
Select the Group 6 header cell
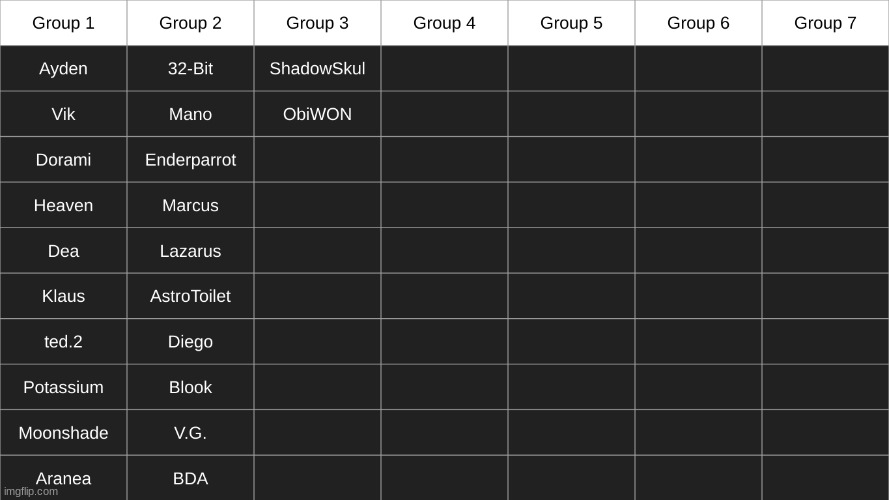698,23
